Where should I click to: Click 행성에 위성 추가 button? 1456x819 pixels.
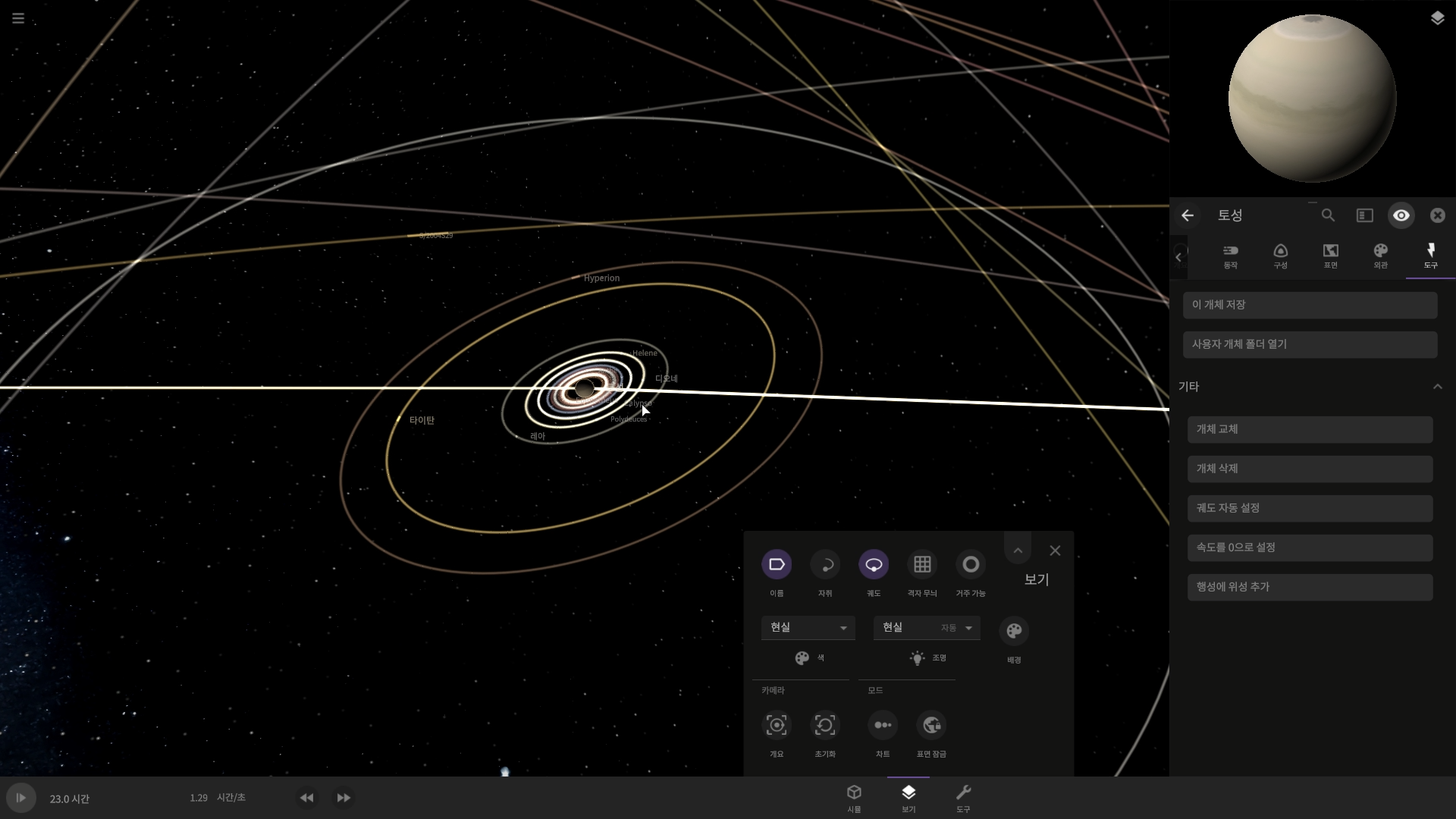pyautogui.click(x=1310, y=587)
